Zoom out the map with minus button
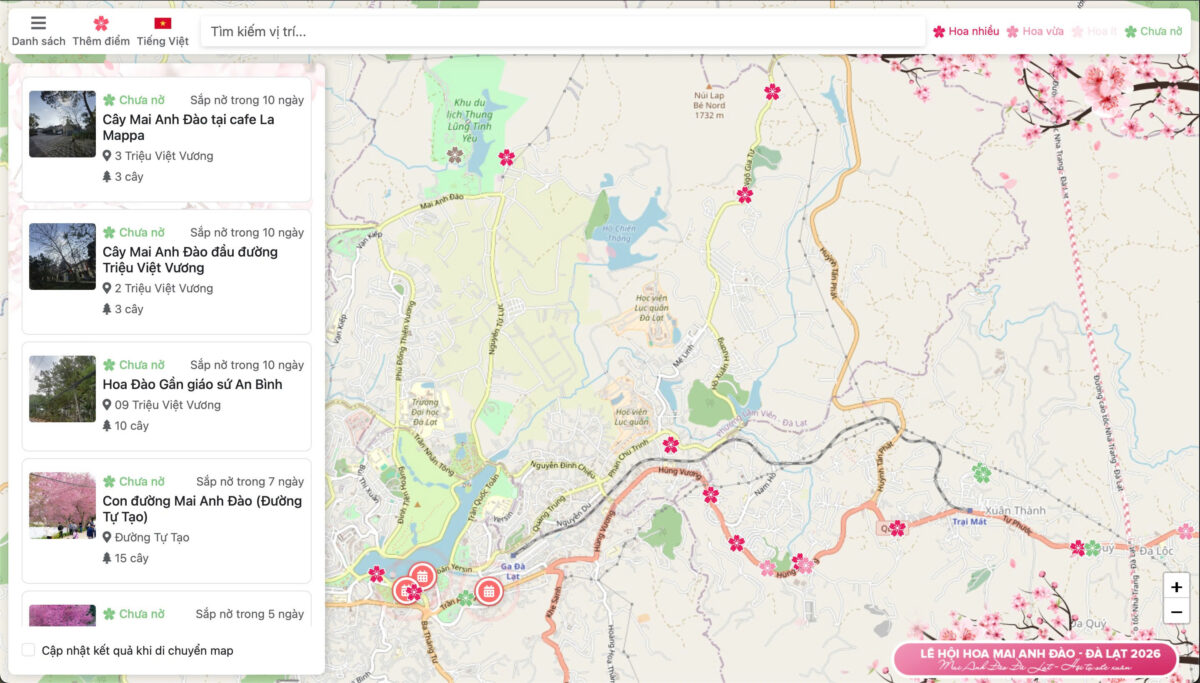This screenshot has height=683, width=1200. pyautogui.click(x=1176, y=612)
